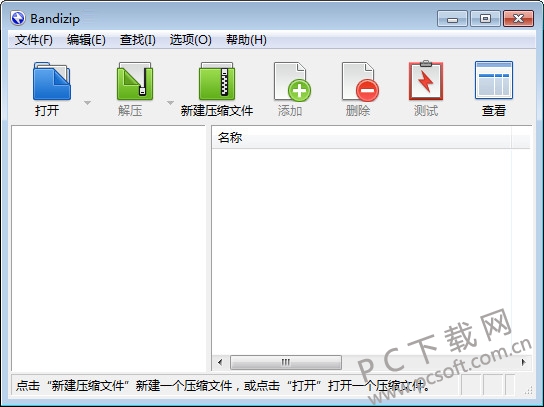Image resolution: width=544 pixels, height=407 pixels.
Task: Close the Bandizip window
Action: click(x=518, y=19)
